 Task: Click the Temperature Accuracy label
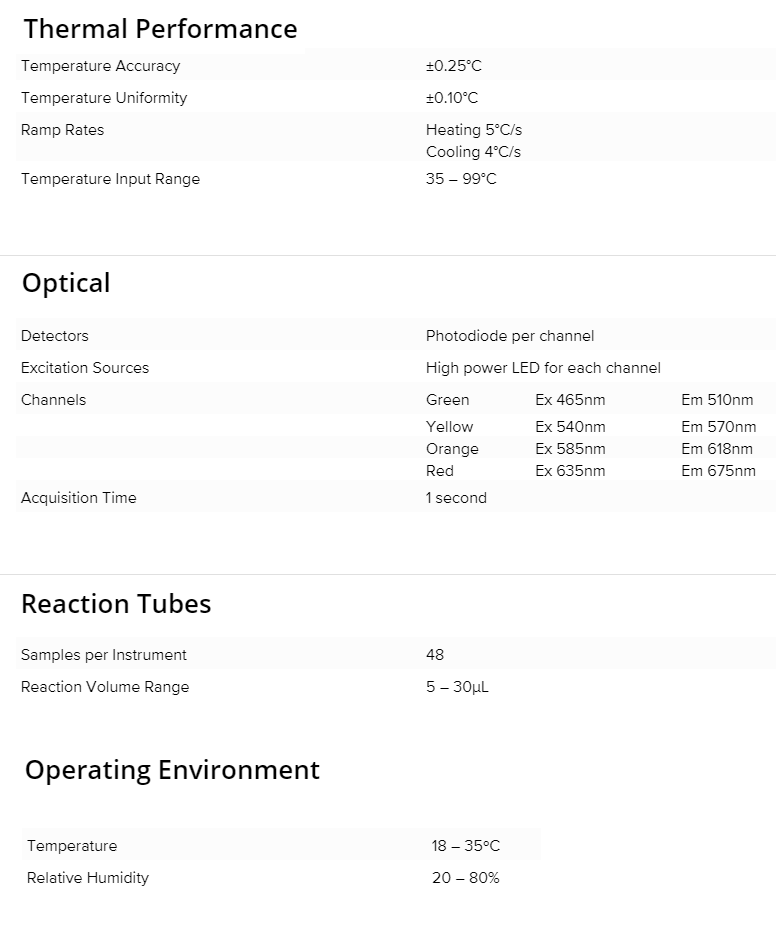(x=100, y=66)
